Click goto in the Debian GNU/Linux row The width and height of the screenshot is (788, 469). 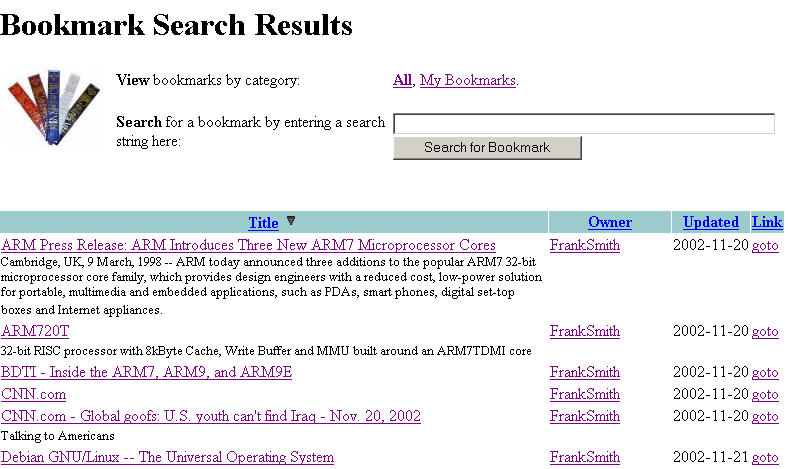[x=765, y=458]
